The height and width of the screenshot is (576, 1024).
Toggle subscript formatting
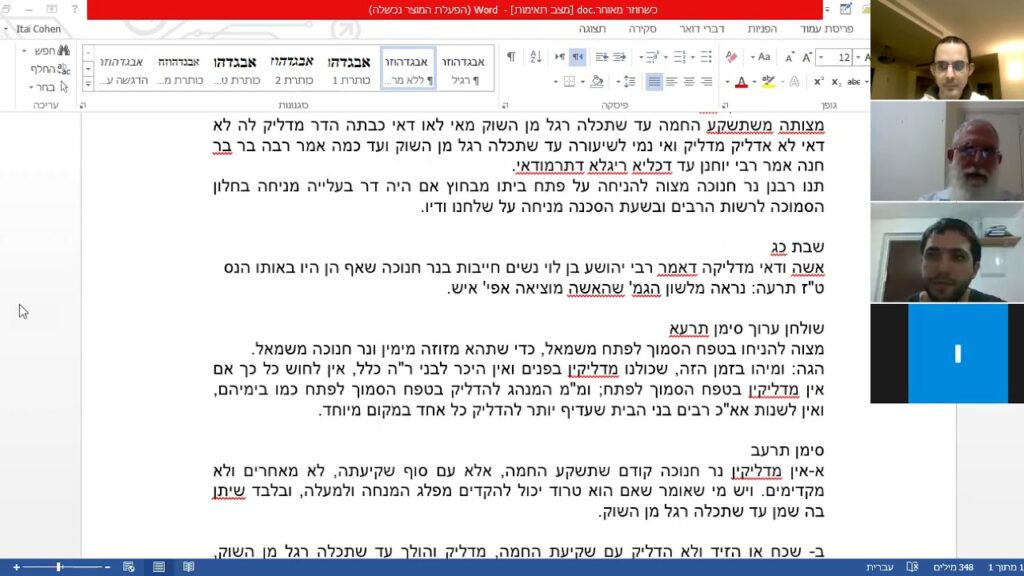(x=836, y=82)
